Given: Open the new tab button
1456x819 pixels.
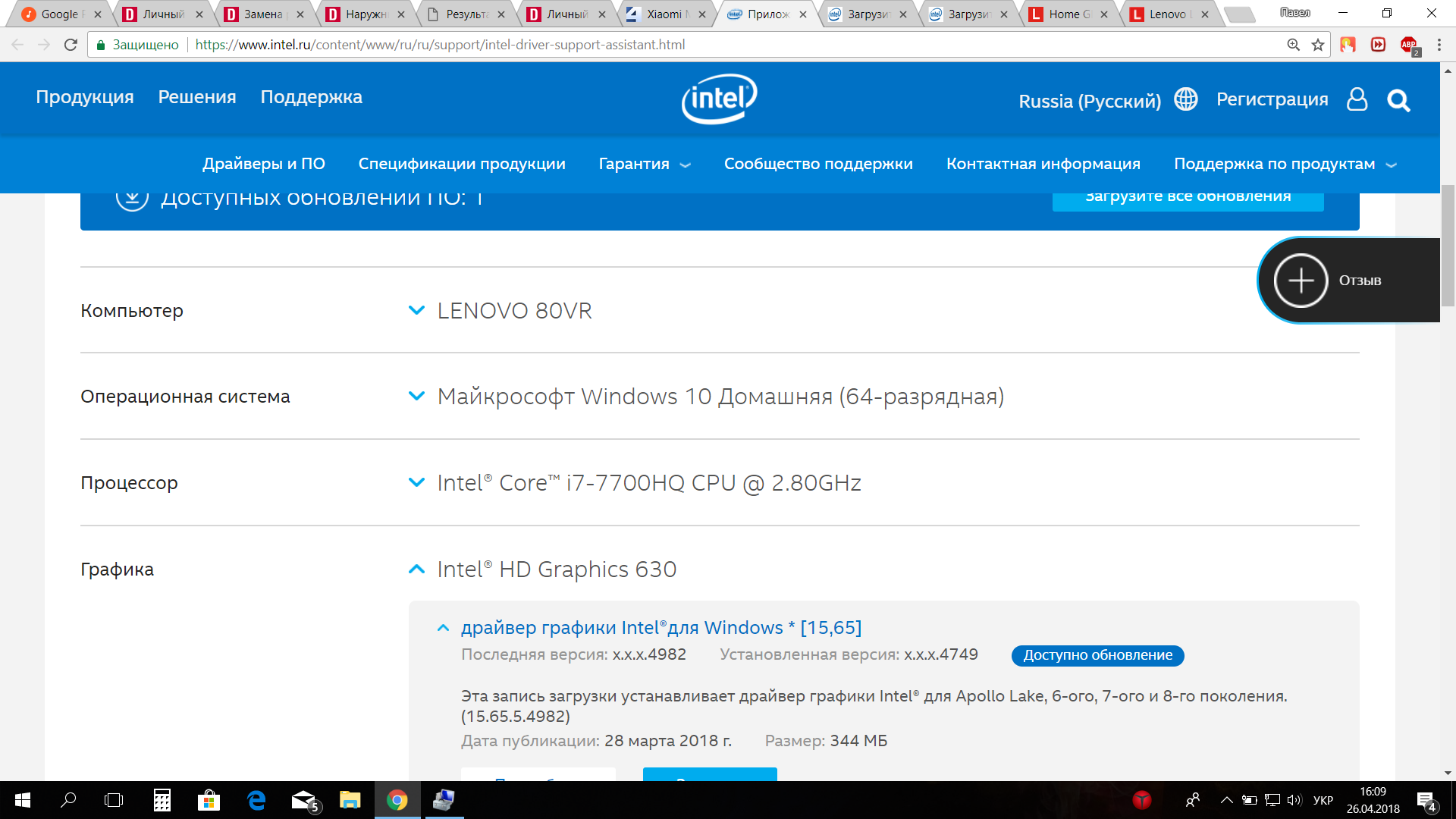Looking at the screenshot, I should pos(1239,14).
